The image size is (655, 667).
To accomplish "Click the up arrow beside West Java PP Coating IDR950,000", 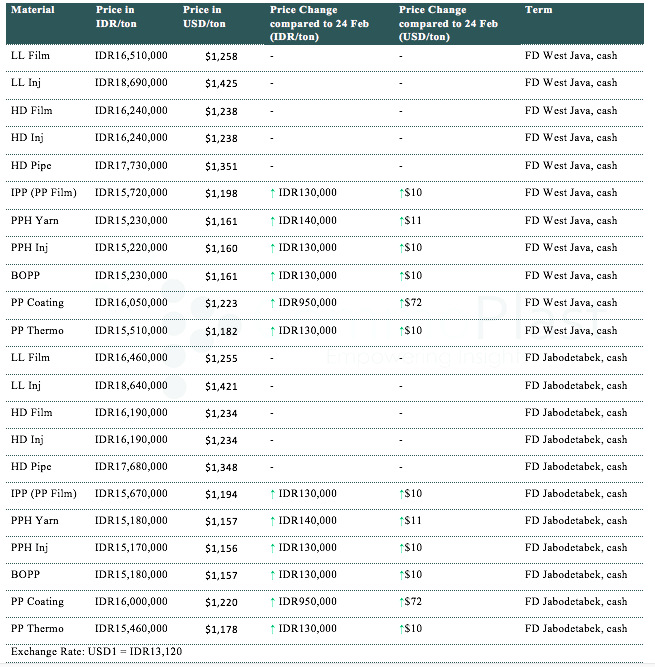I will click(273, 303).
